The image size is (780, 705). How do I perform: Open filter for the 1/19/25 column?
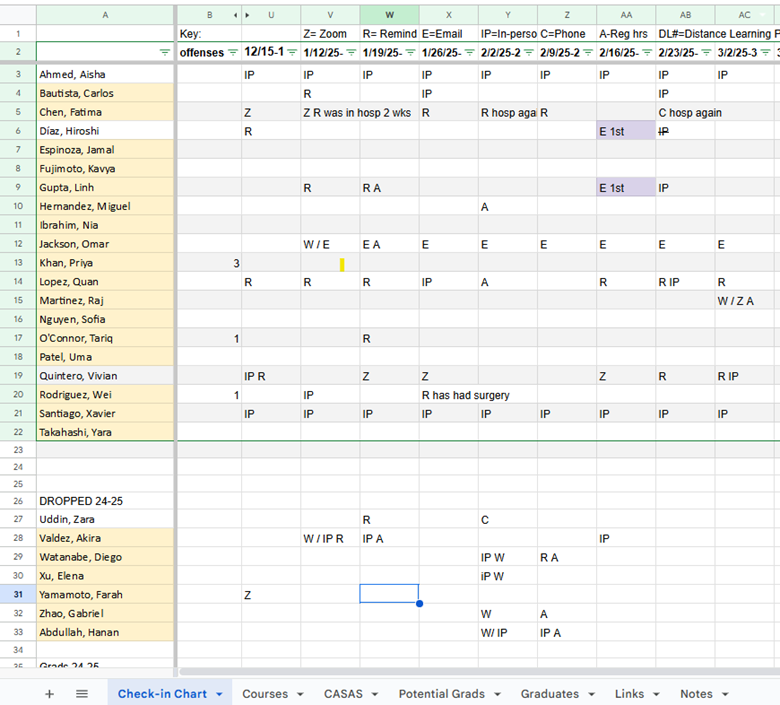411,52
